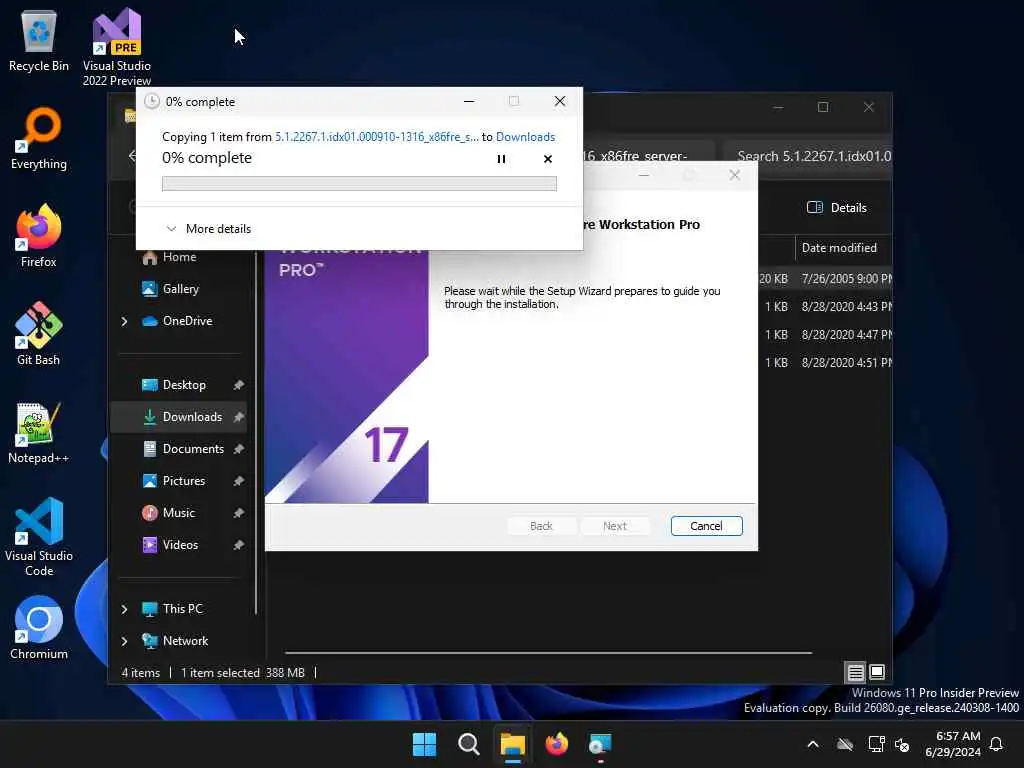Image resolution: width=1024 pixels, height=768 pixels.
Task: Select Network in navigation pane
Action: pyautogui.click(x=175, y=641)
